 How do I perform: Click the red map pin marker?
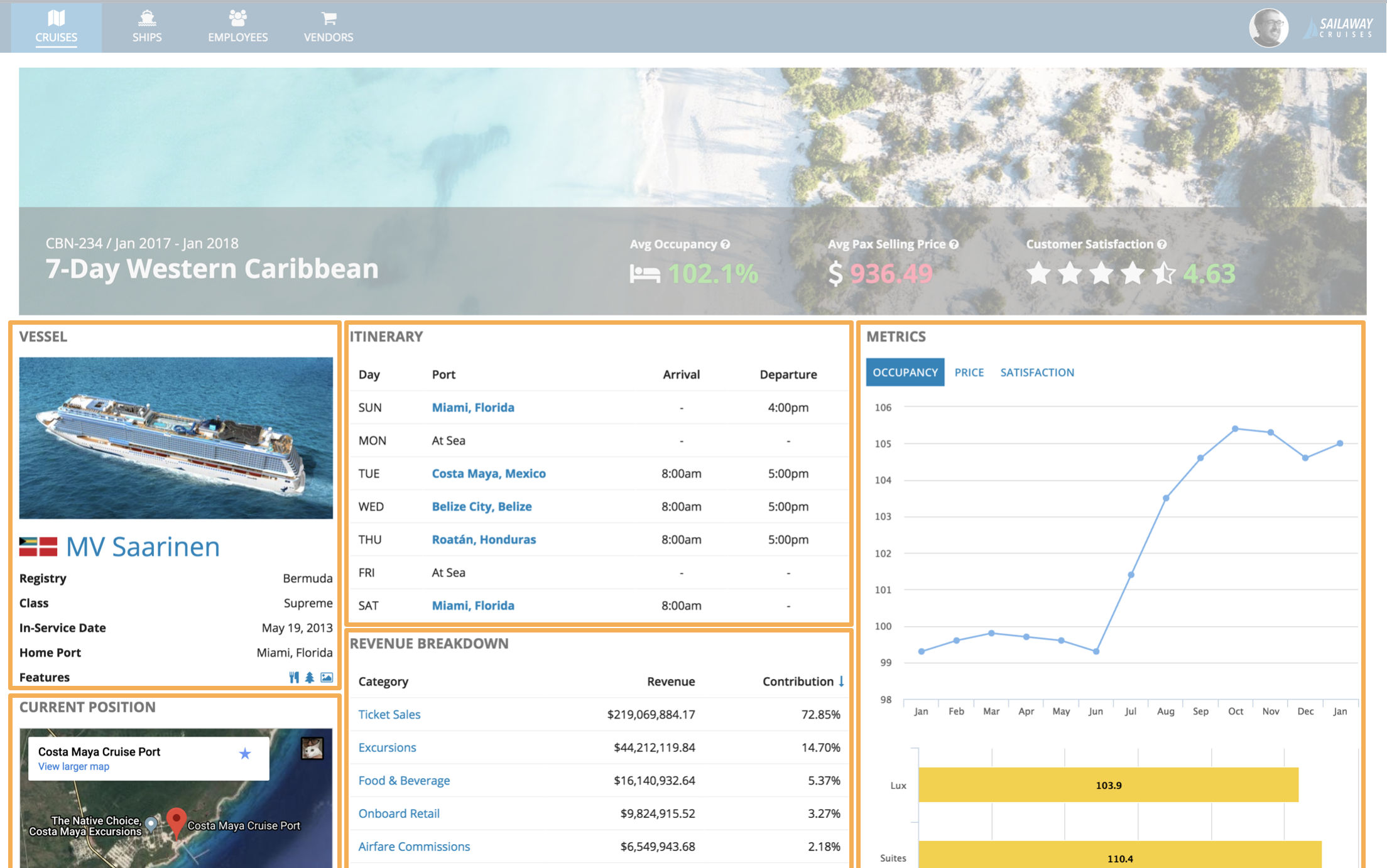click(177, 822)
